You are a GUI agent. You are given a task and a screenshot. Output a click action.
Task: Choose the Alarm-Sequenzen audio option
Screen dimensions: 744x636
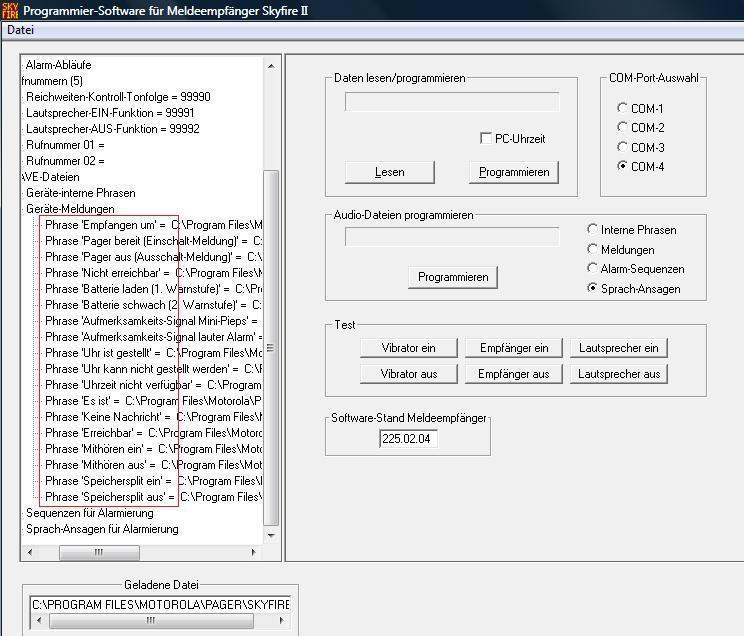(x=592, y=268)
